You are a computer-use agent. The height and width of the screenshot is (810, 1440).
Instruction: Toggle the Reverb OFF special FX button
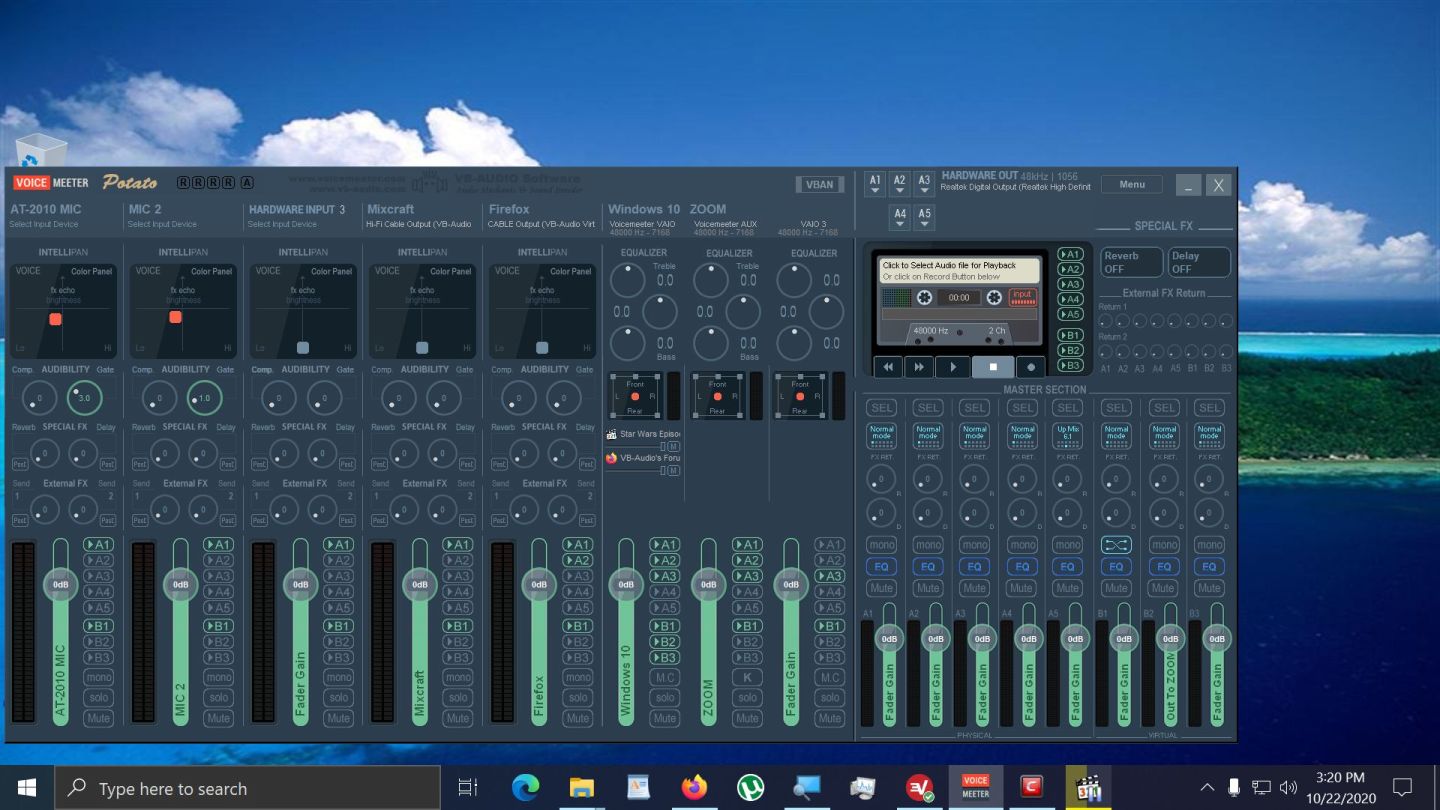1131,262
